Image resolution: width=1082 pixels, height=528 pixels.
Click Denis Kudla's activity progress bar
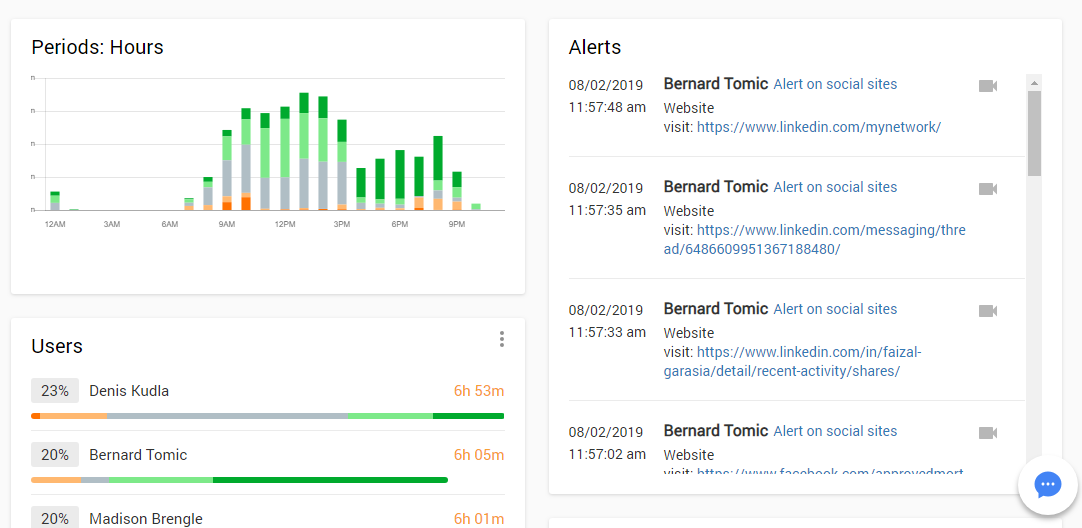click(267, 416)
